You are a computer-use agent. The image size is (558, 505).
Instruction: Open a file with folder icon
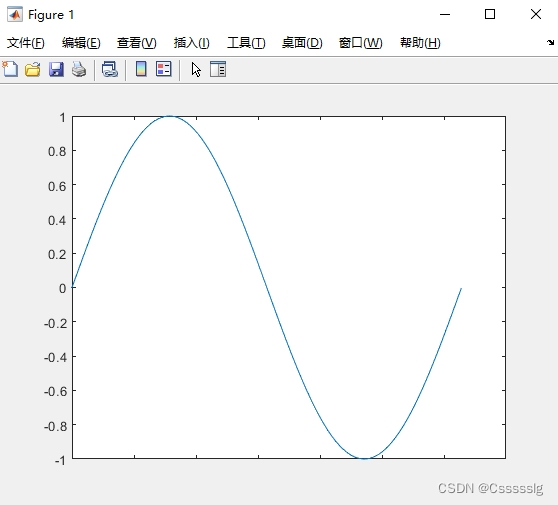(33, 69)
